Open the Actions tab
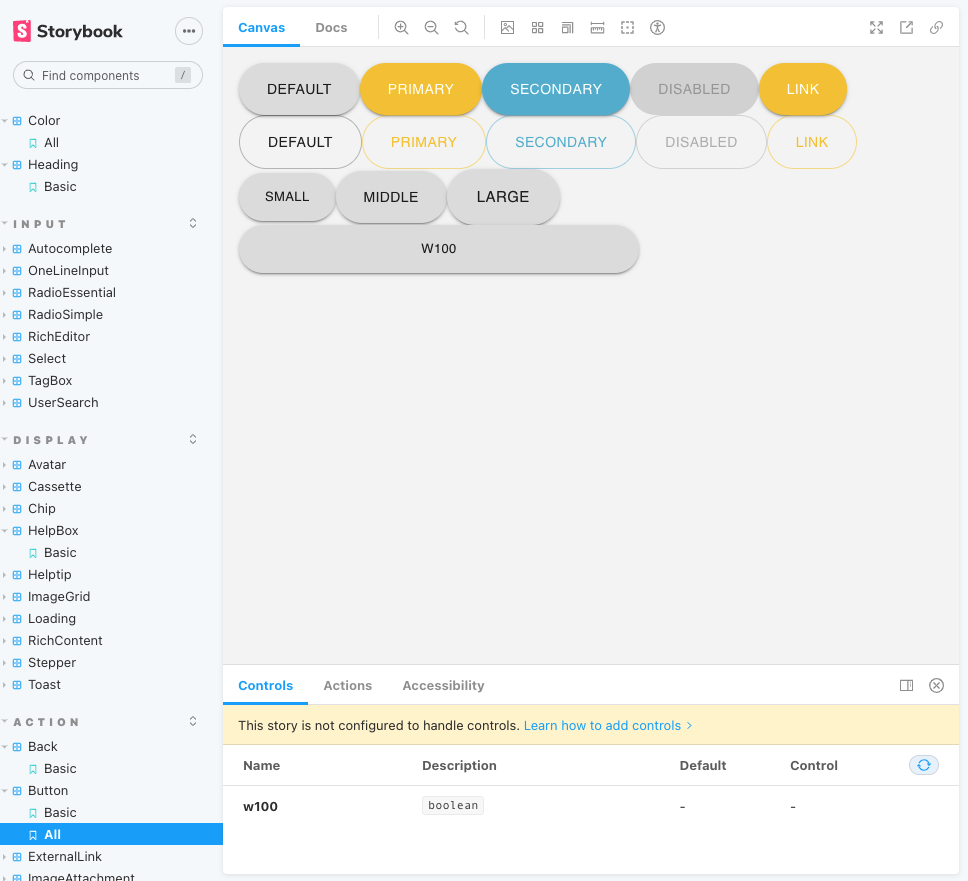This screenshot has height=881, width=968. tap(348, 685)
